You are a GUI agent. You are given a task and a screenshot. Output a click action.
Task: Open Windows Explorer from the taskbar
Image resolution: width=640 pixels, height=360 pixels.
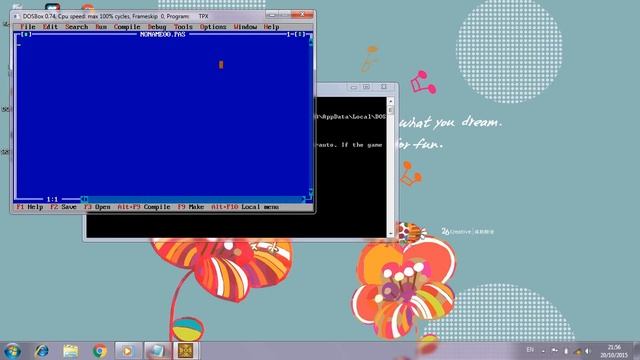click(71, 351)
